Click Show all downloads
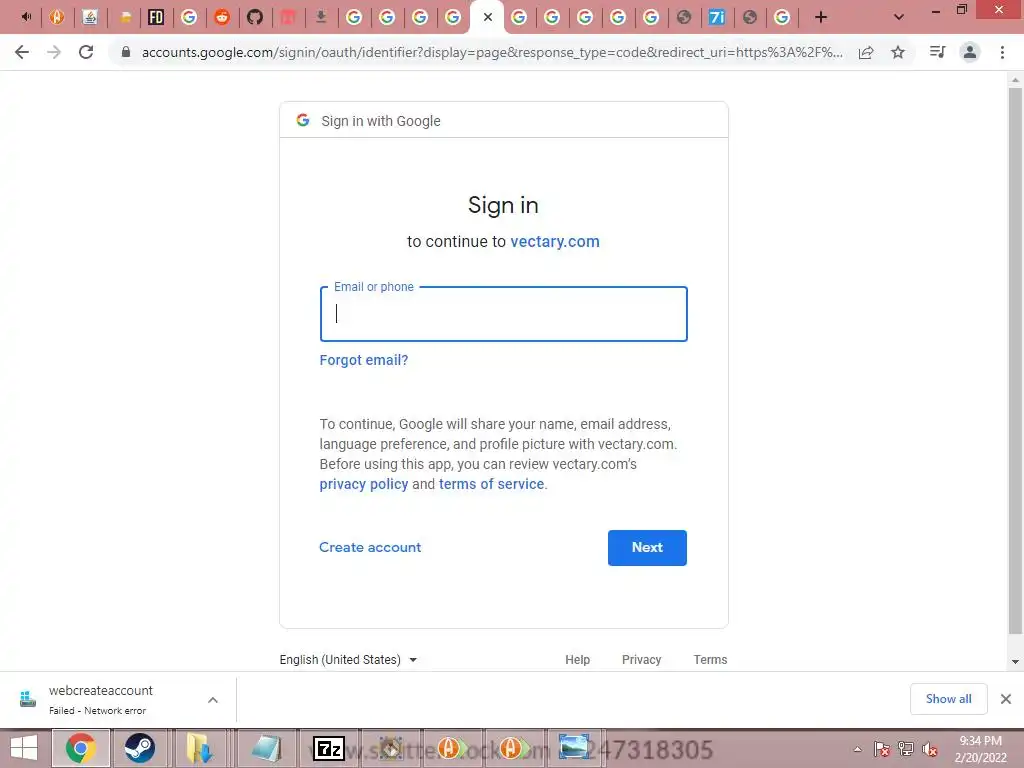This screenshot has width=1024, height=768. click(948, 699)
